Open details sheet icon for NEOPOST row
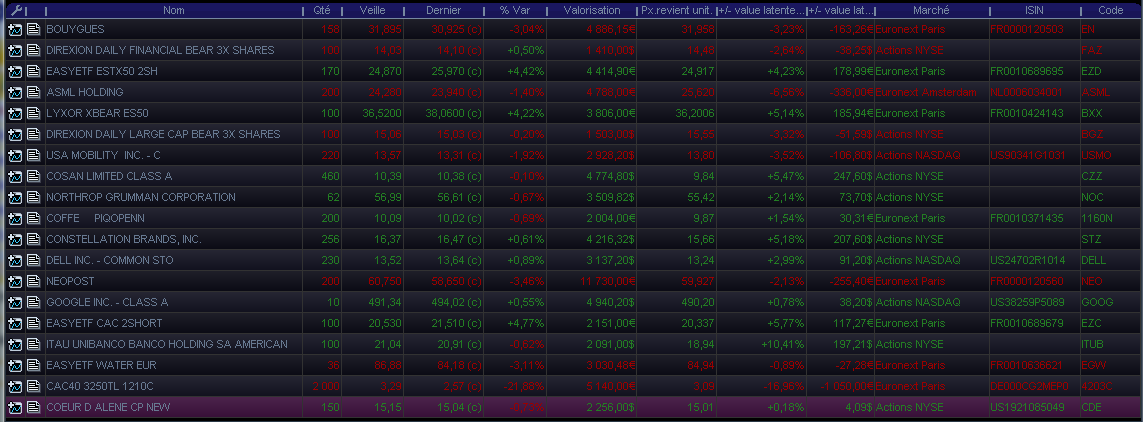Viewport: 1143px width, 422px height. 34,281
